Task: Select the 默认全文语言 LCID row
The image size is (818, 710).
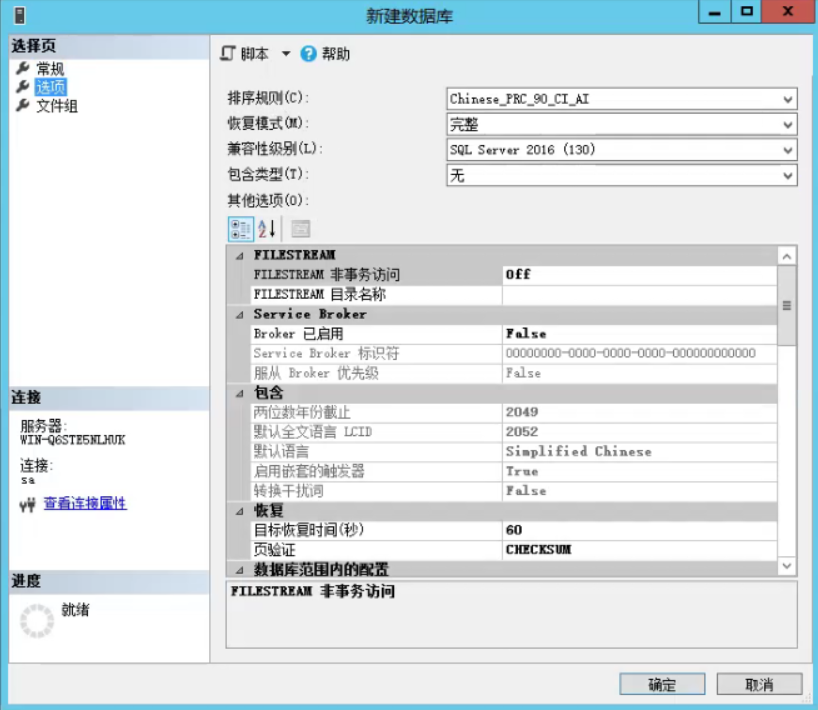Action: [x=514, y=432]
